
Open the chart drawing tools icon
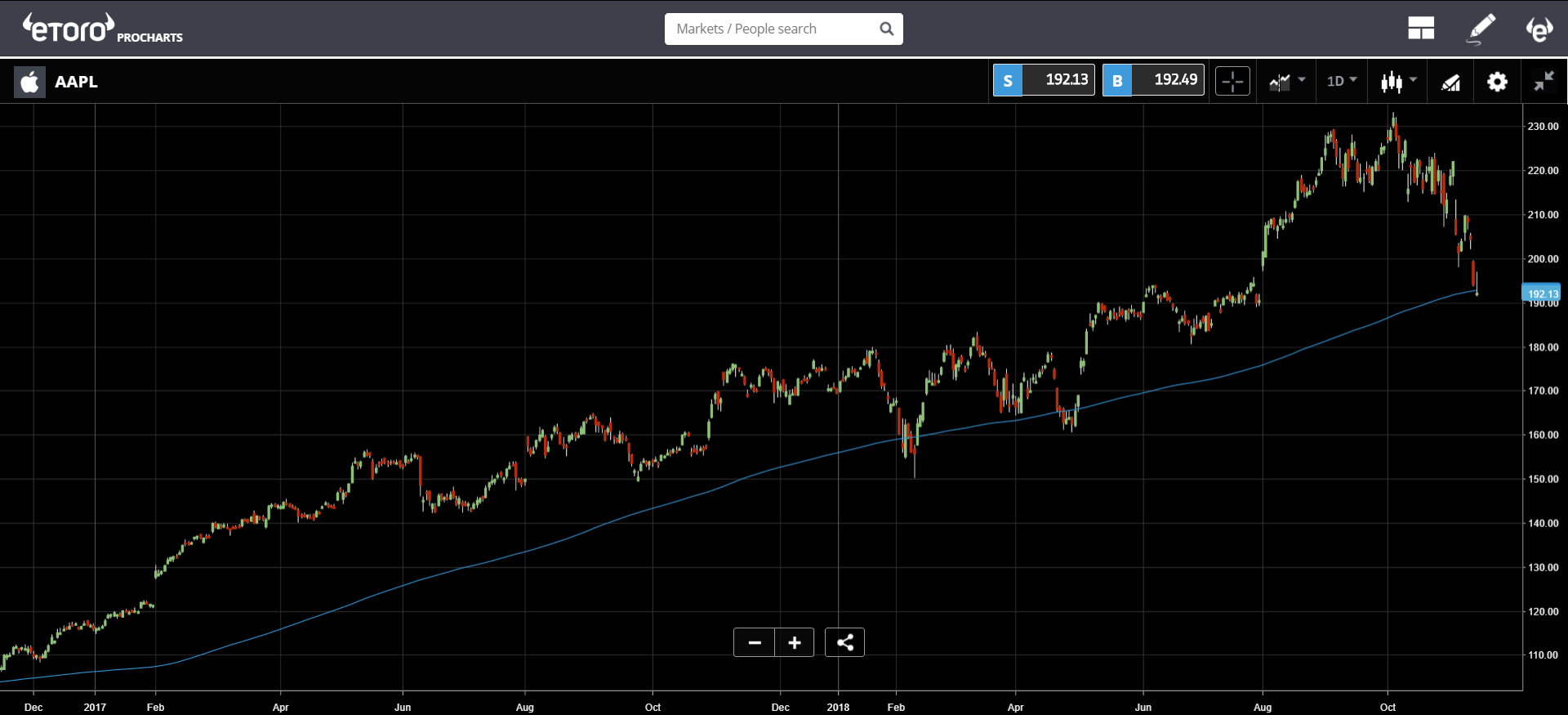1450,82
